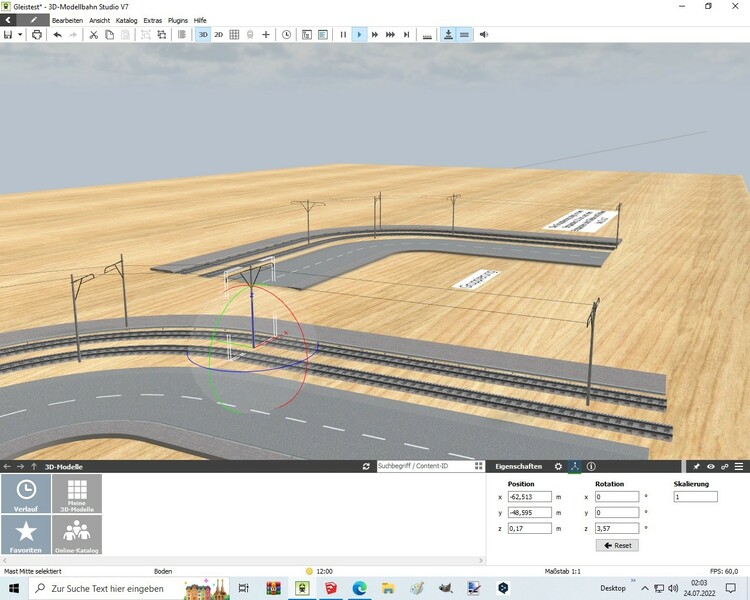This screenshot has width=750, height=600.
Task: Pause the simulation playback
Action: (343, 34)
